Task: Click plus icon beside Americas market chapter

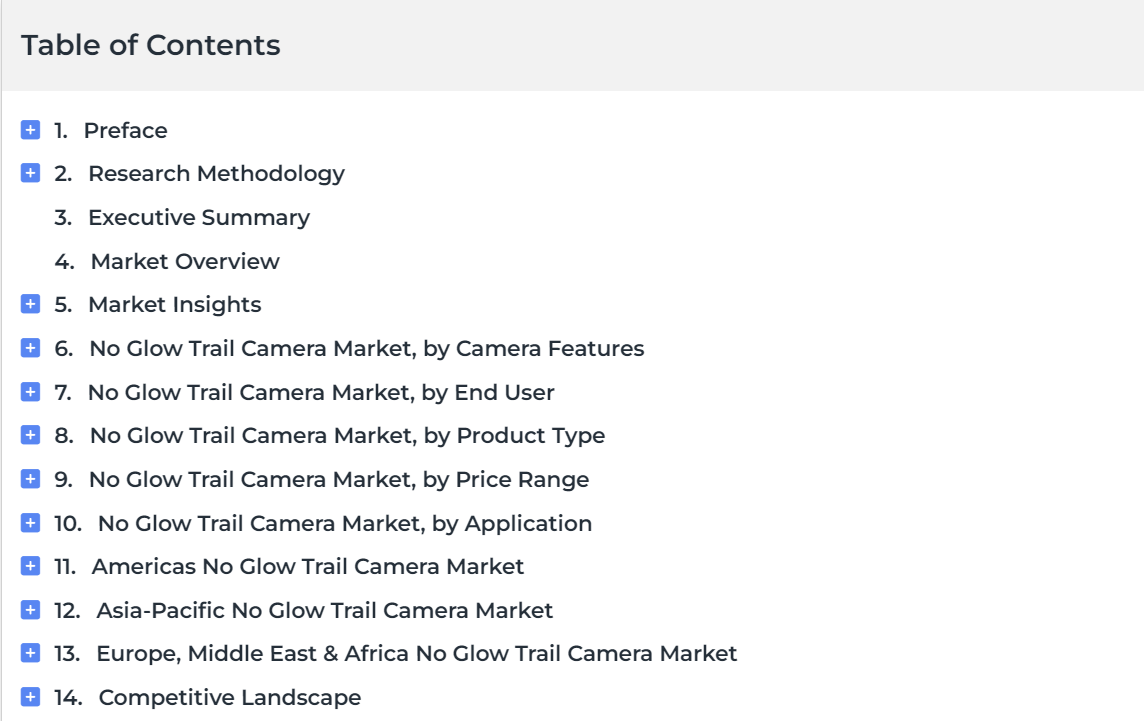Action: [x=30, y=566]
